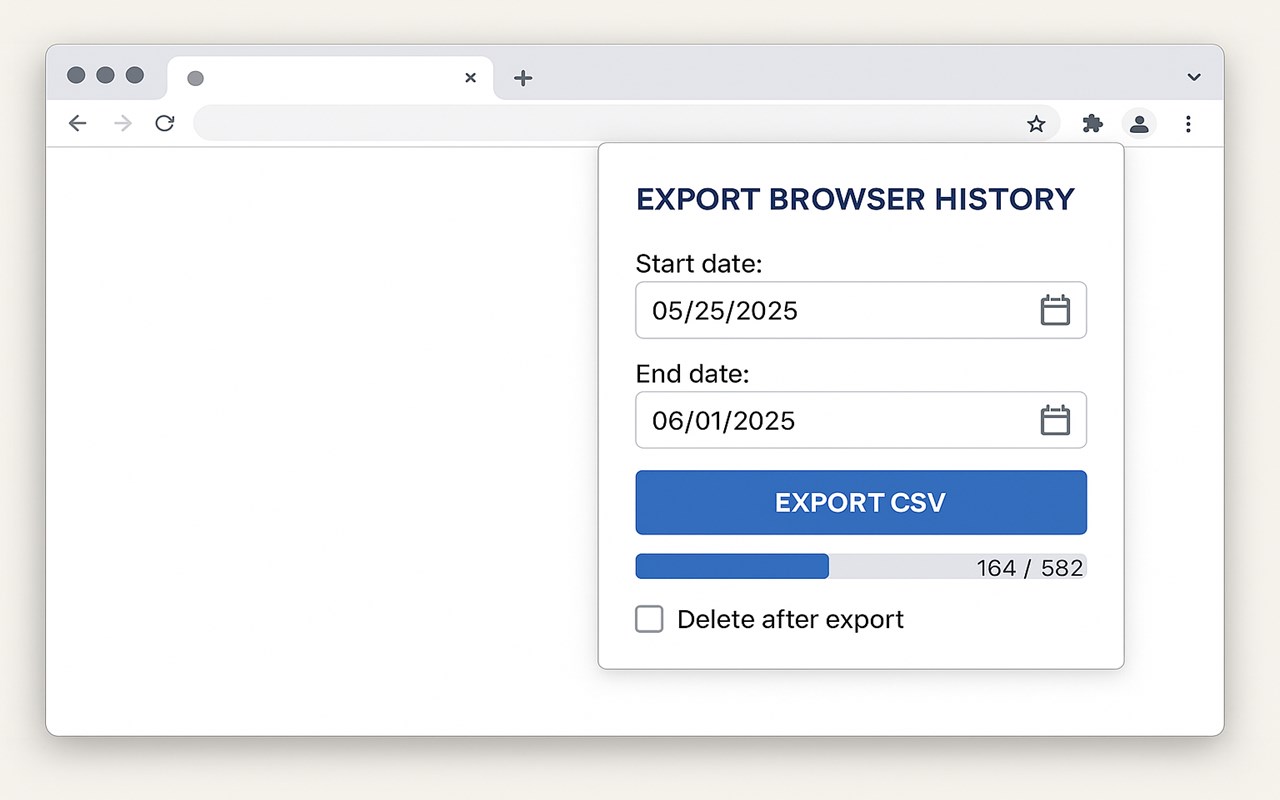Click the Delete after export label
1280x800 pixels.
[x=790, y=620]
